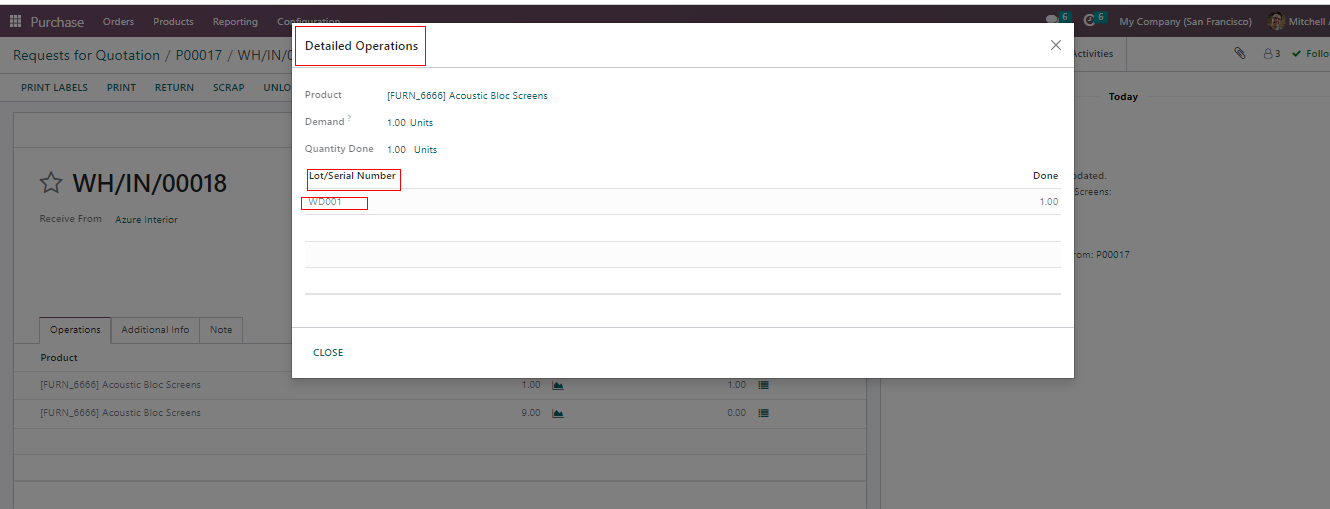Image resolution: width=1330 pixels, height=509 pixels.
Task: Follow the Acoustic Bloc Screens product link
Action: [x=467, y=96]
